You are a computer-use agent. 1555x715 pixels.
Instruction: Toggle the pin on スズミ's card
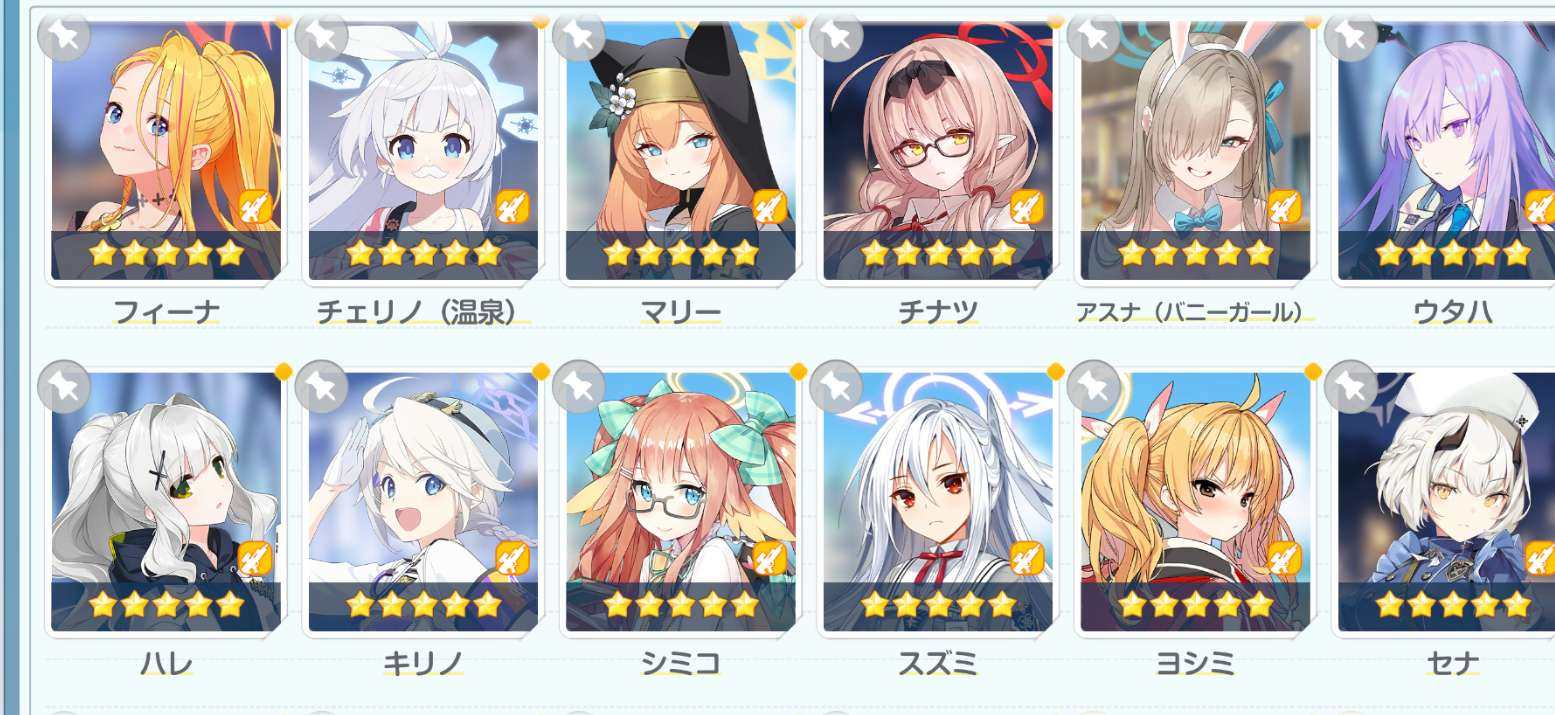coord(836,386)
